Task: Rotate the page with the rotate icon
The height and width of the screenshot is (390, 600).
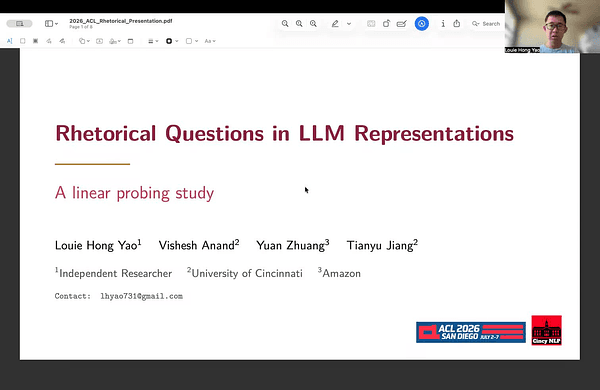Action: (x=386, y=24)
